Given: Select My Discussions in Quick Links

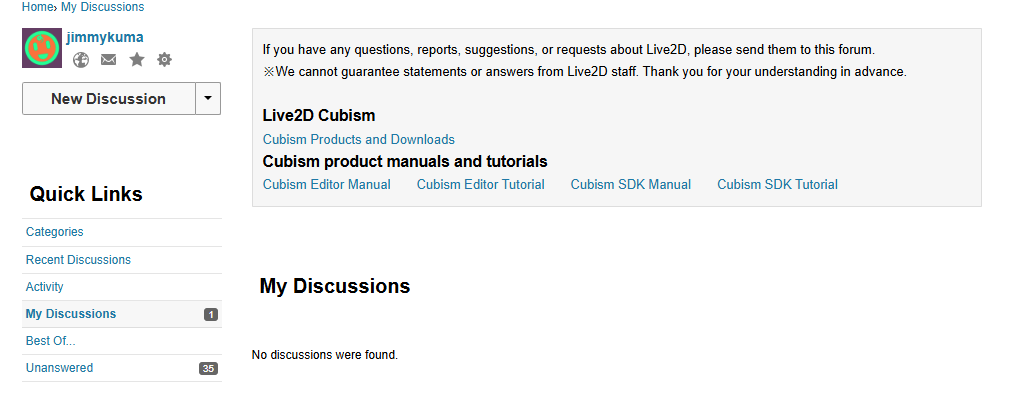Looking at the screenshot, I should tap(122, 314).
